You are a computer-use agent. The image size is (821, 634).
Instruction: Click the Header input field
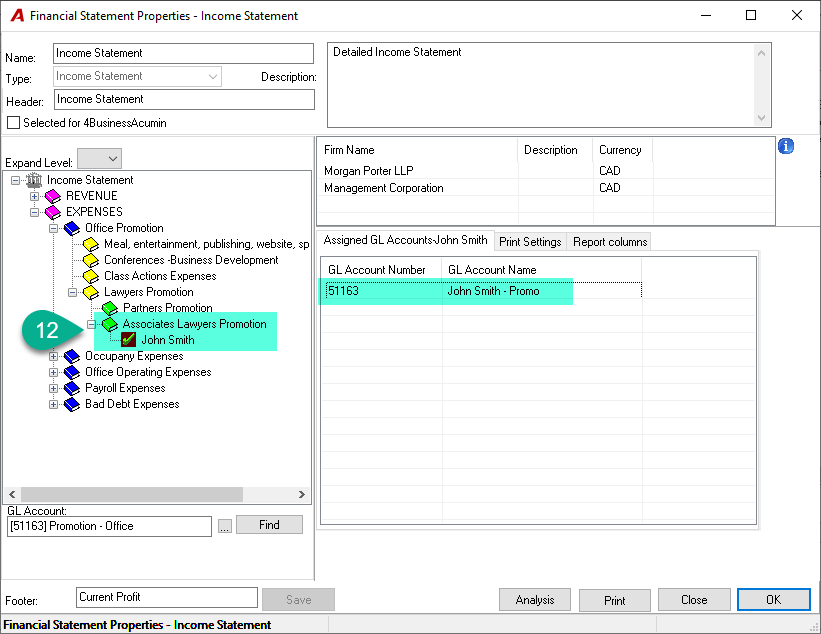point(184,99)
